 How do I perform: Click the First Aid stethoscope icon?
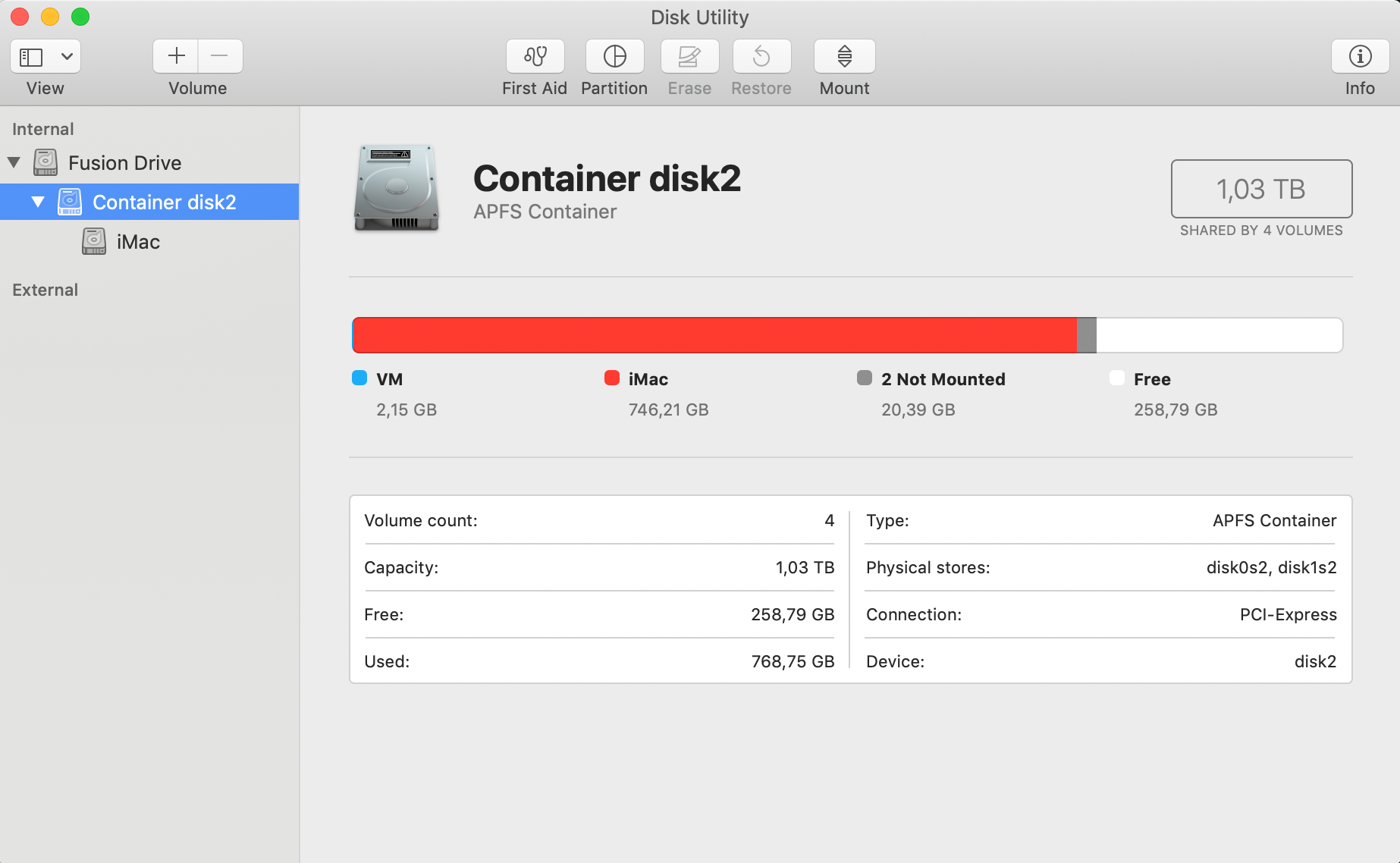tap(535, 56)
